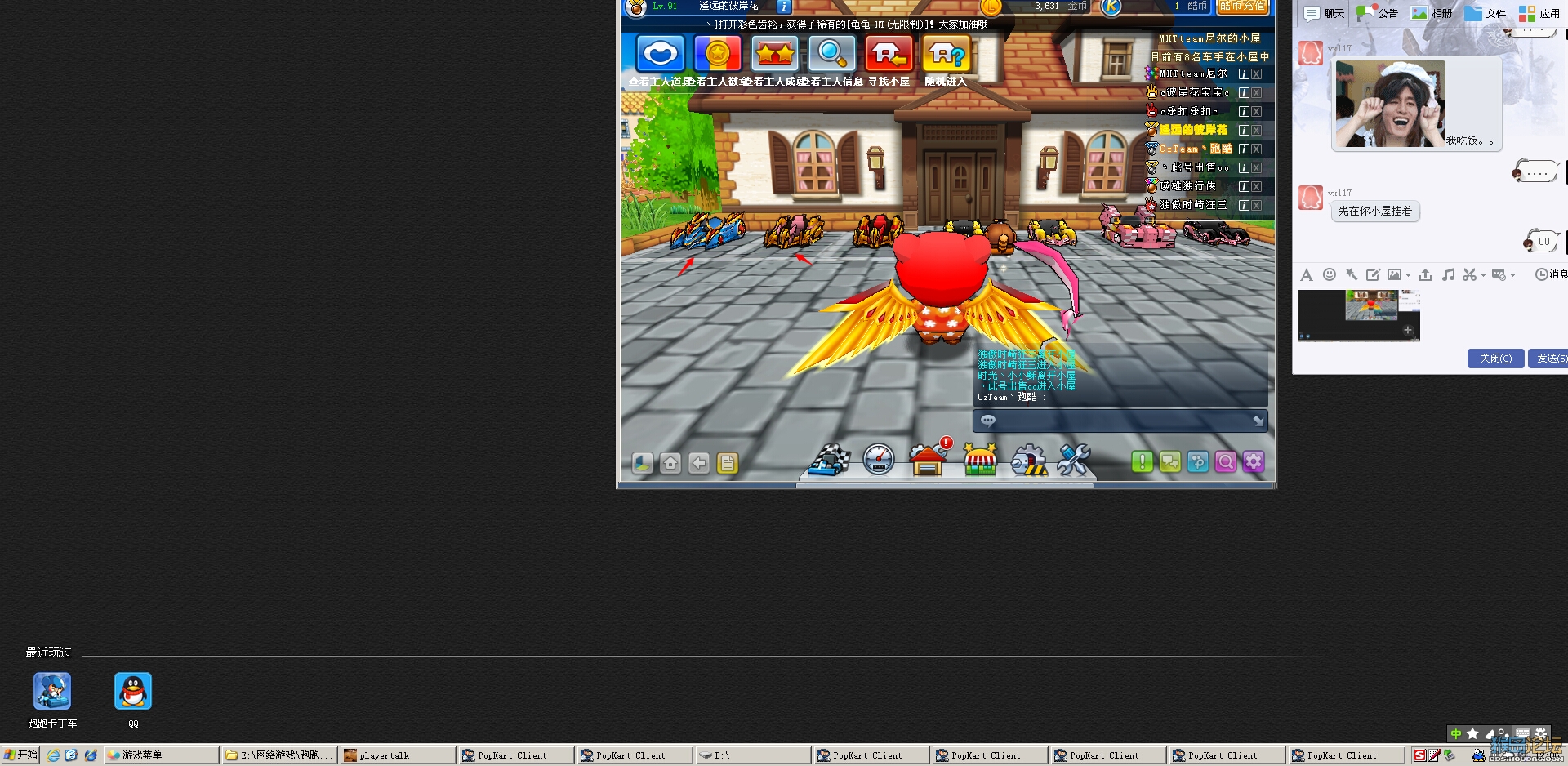Click QQ 发送(S) button
1568x766 pixels.
pos(1548,359)
